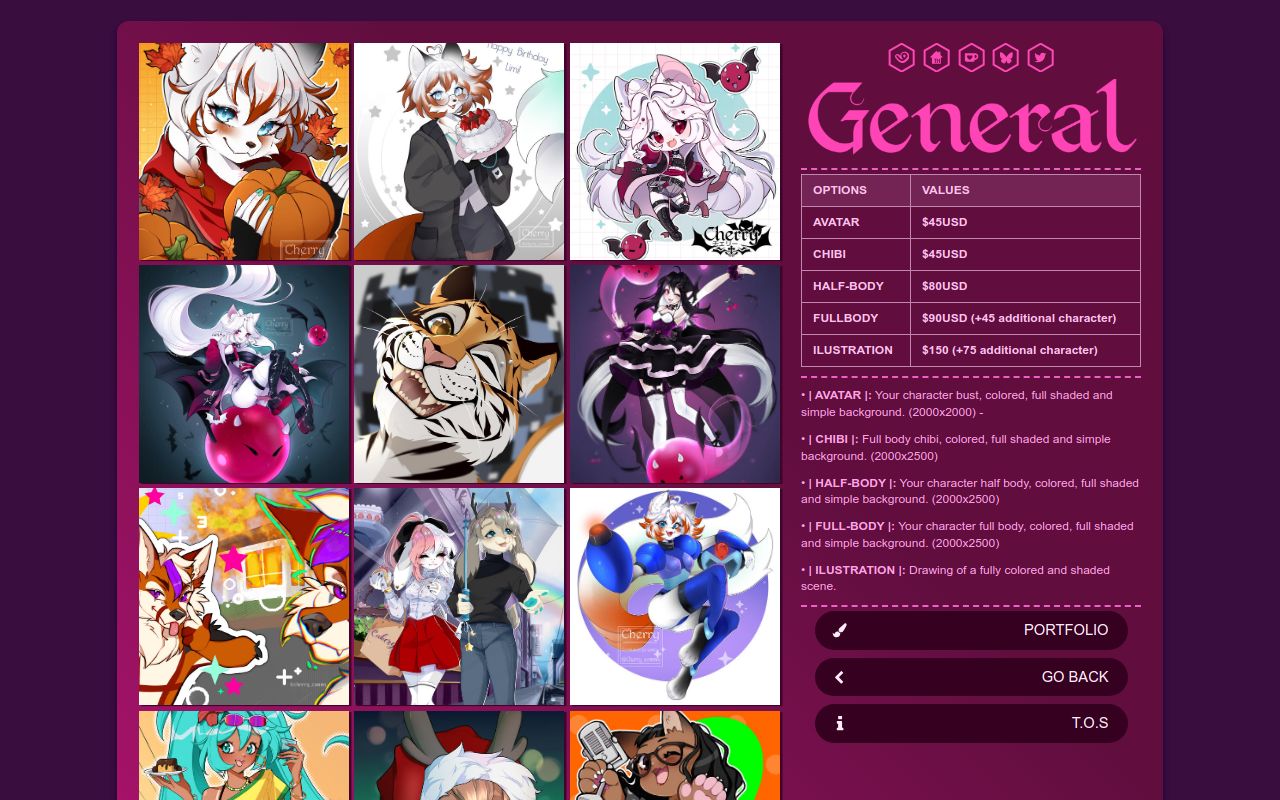Click the info icon beside T.O.S

click(839, 723)
